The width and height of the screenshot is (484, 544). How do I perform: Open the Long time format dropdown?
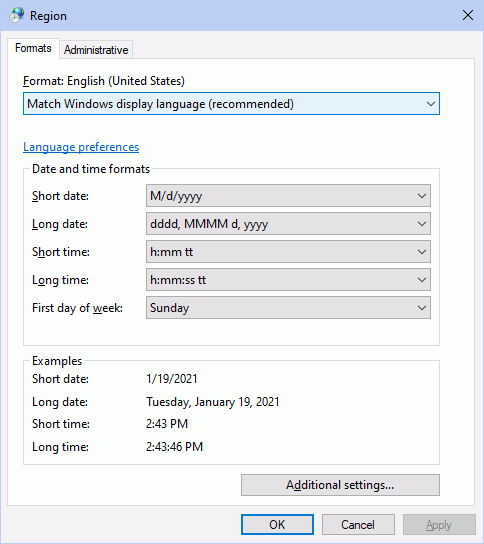(288, 280)
